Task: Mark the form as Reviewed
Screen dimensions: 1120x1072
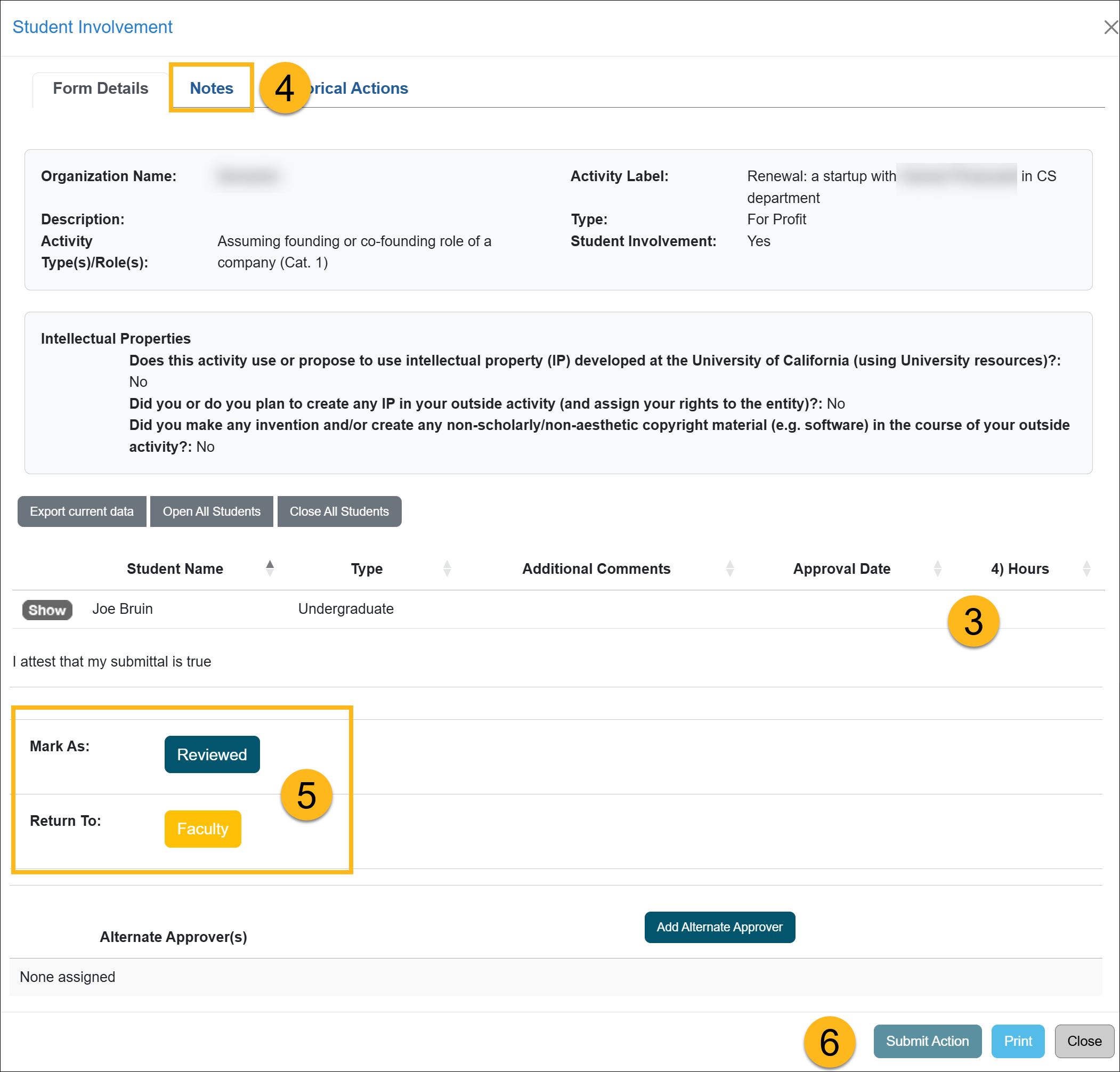Action: pos(212,754)
